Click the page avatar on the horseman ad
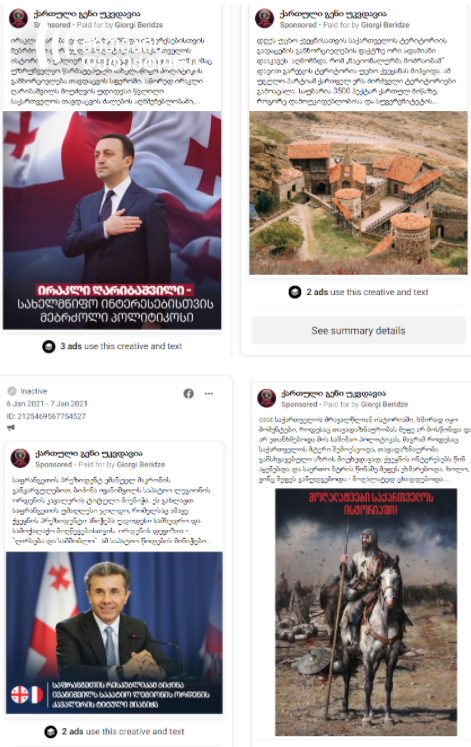This screenshot has width=471, height=747. pyautogui.click(x=267, y=398)
